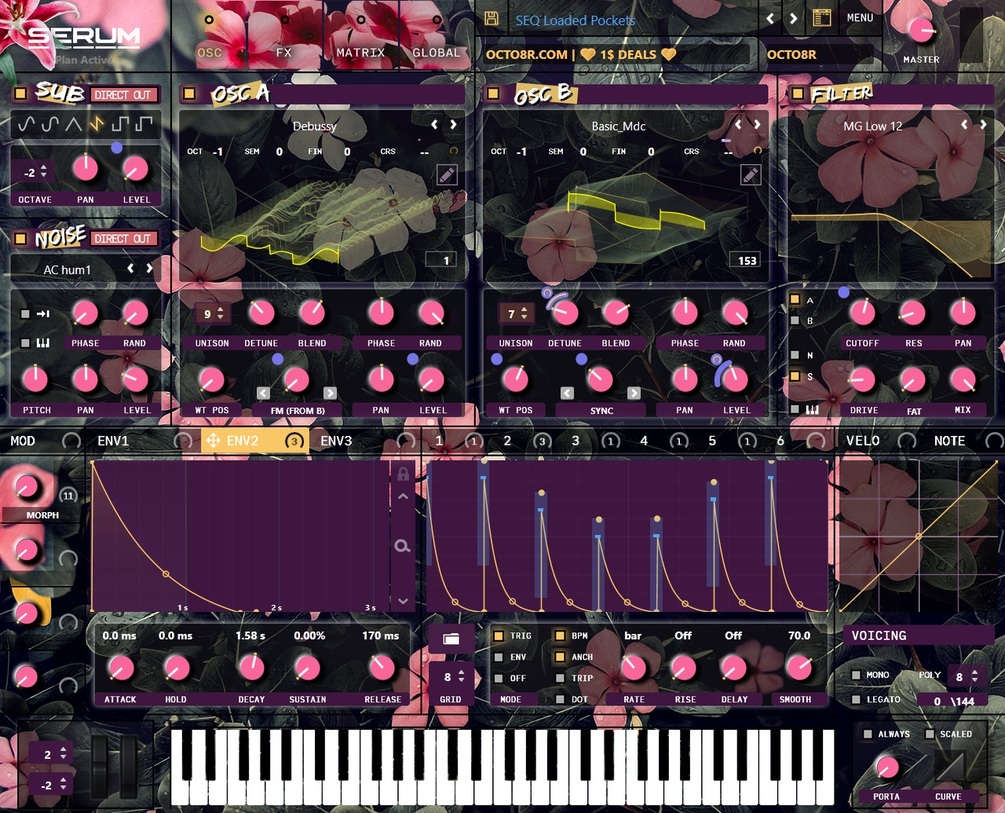Open OSC A wavetable editor pencil icon
1005x813 pixels.
coord(447,174)
